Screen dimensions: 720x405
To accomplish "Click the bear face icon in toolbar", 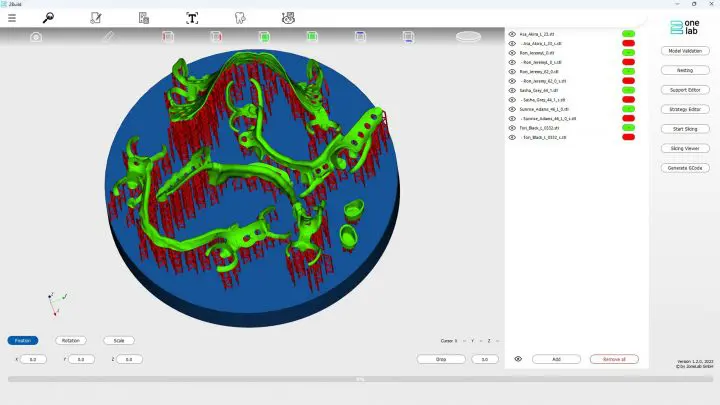I will coord(288,18).
